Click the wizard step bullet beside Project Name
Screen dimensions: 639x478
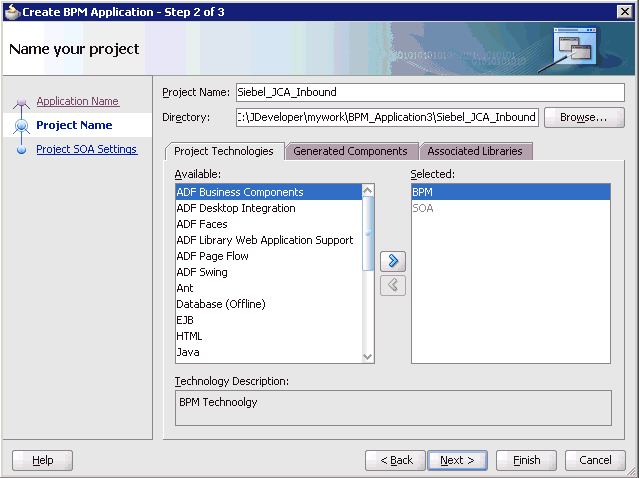coord(22,126)
